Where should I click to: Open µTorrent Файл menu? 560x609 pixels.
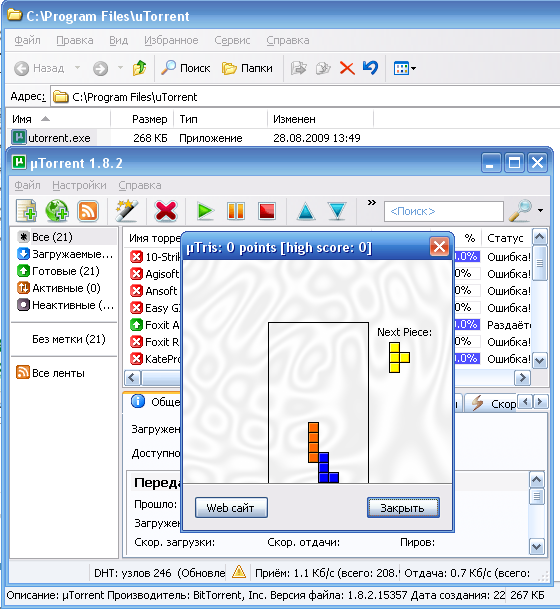tap(27, 185)
